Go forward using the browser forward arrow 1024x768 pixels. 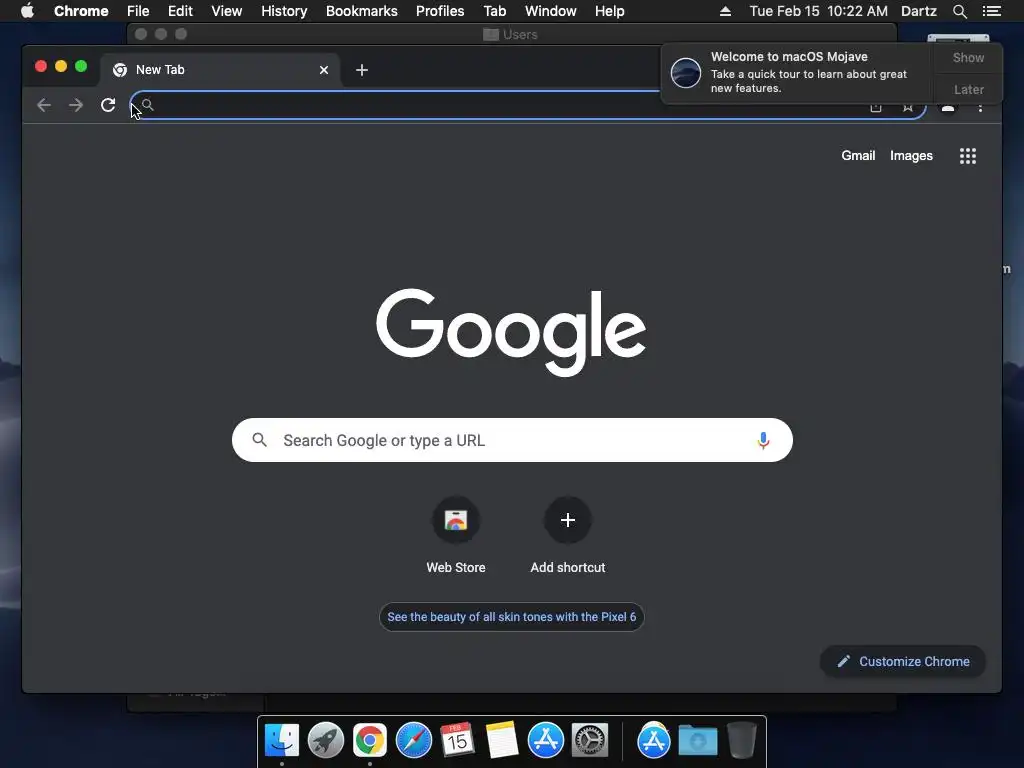pyautogui.click(x=76, y=105)
